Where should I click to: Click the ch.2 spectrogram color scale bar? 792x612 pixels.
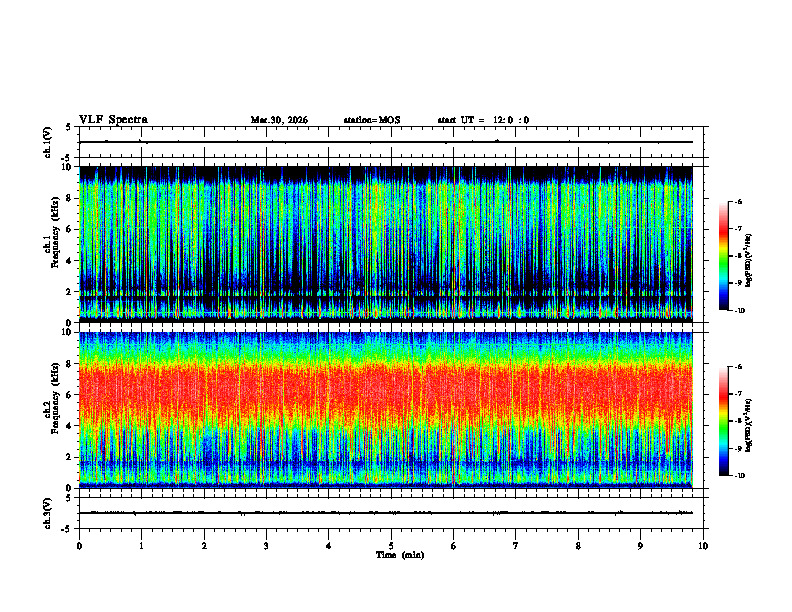(x=723, y=421)
